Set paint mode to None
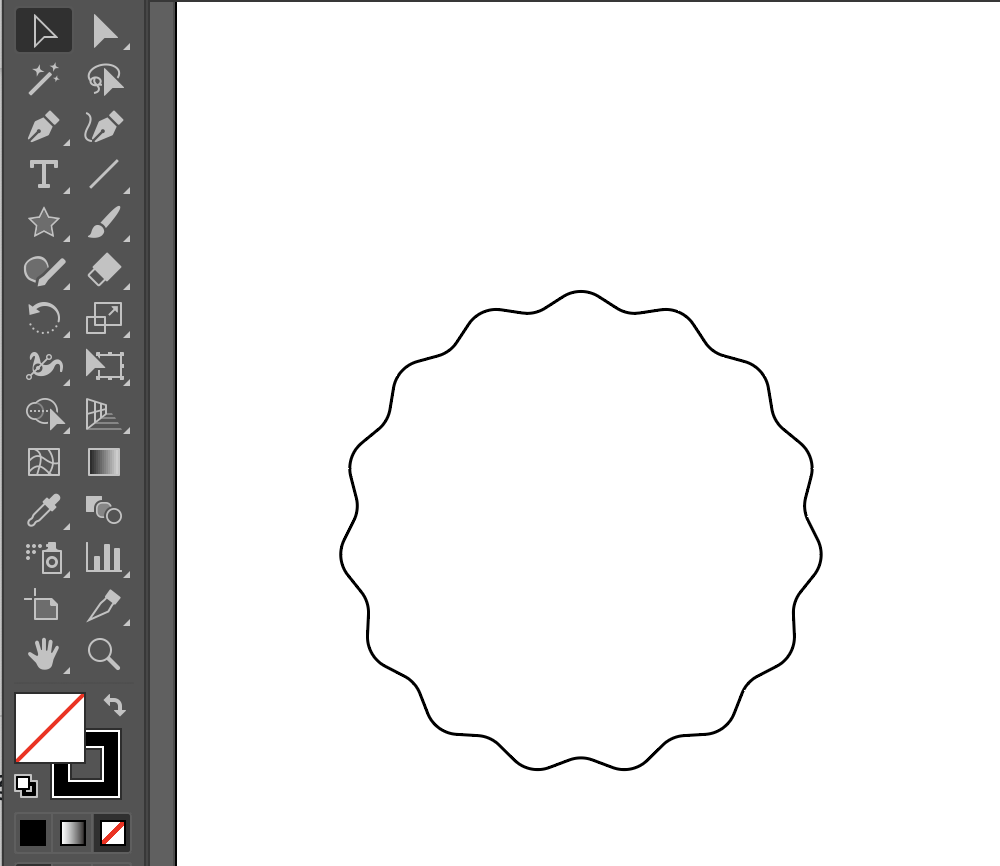Image resolution: width=1000 pixels, height=866 pixels. click(x=112, y=832)
